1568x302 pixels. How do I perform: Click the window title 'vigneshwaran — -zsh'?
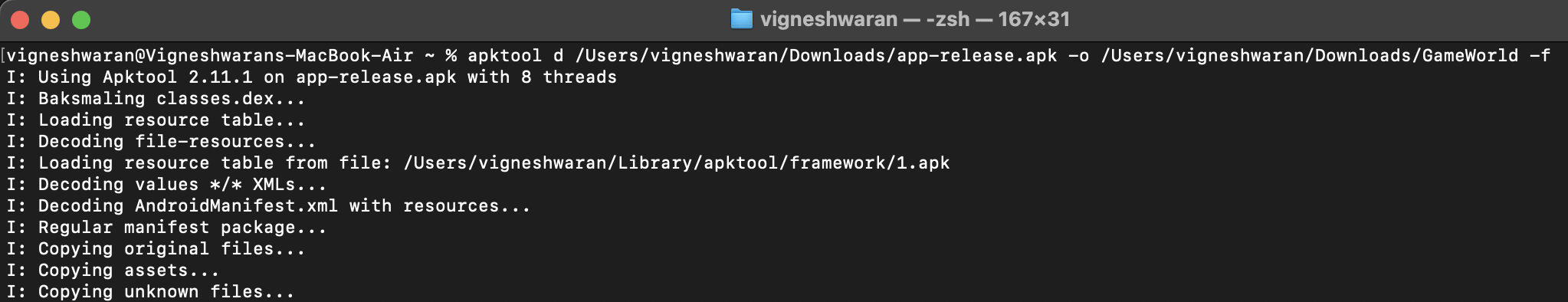point(865,19)
